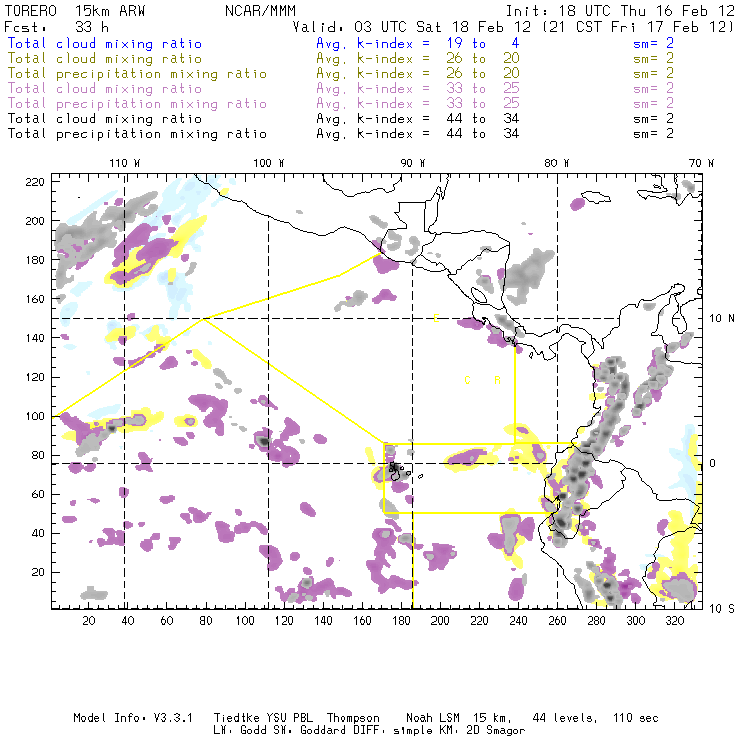Click the x-axis tick label 320
Image resolution: width=740 pixels, height=740 pixels.
674,621
